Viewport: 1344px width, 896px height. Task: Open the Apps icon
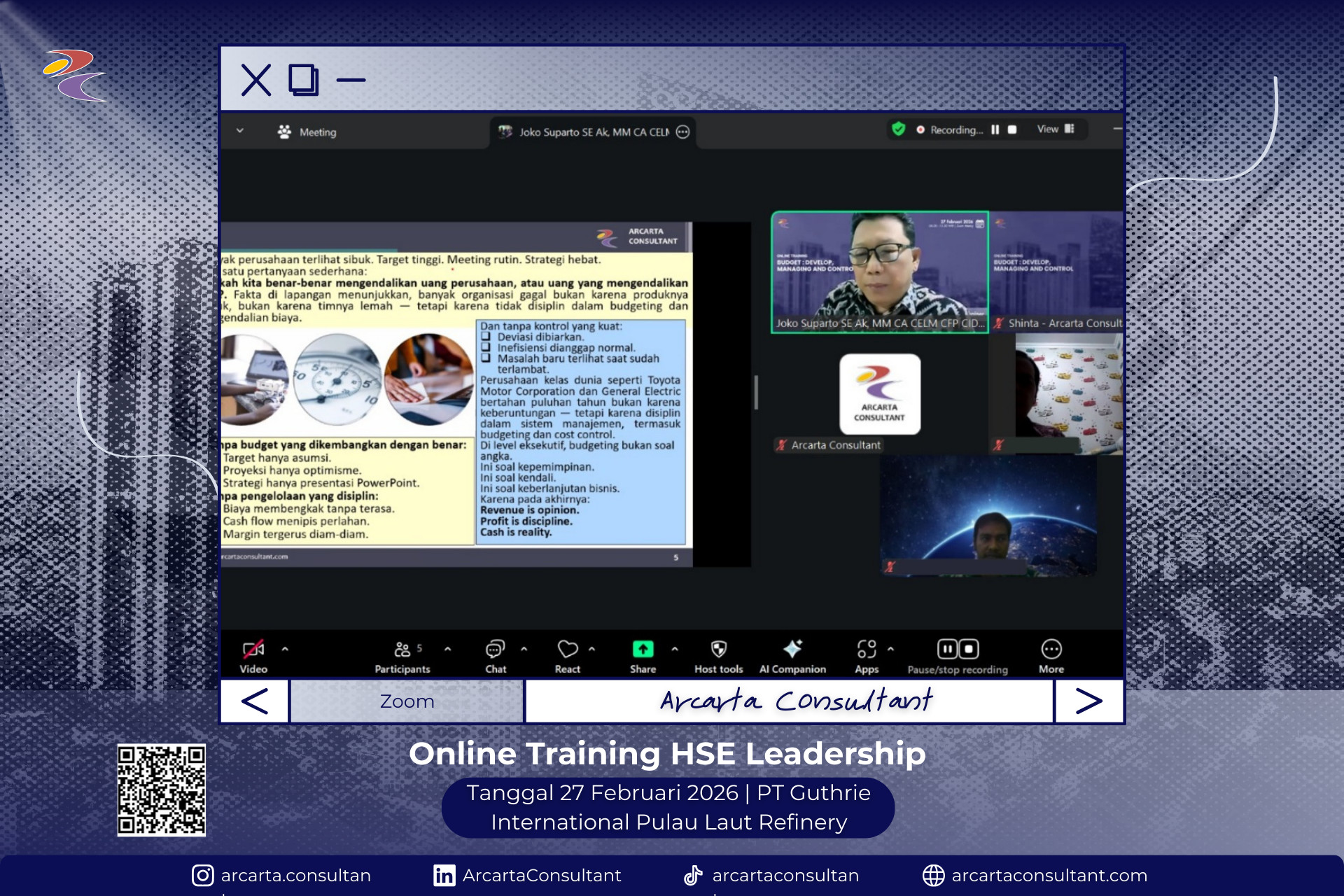tap(866, 650)
